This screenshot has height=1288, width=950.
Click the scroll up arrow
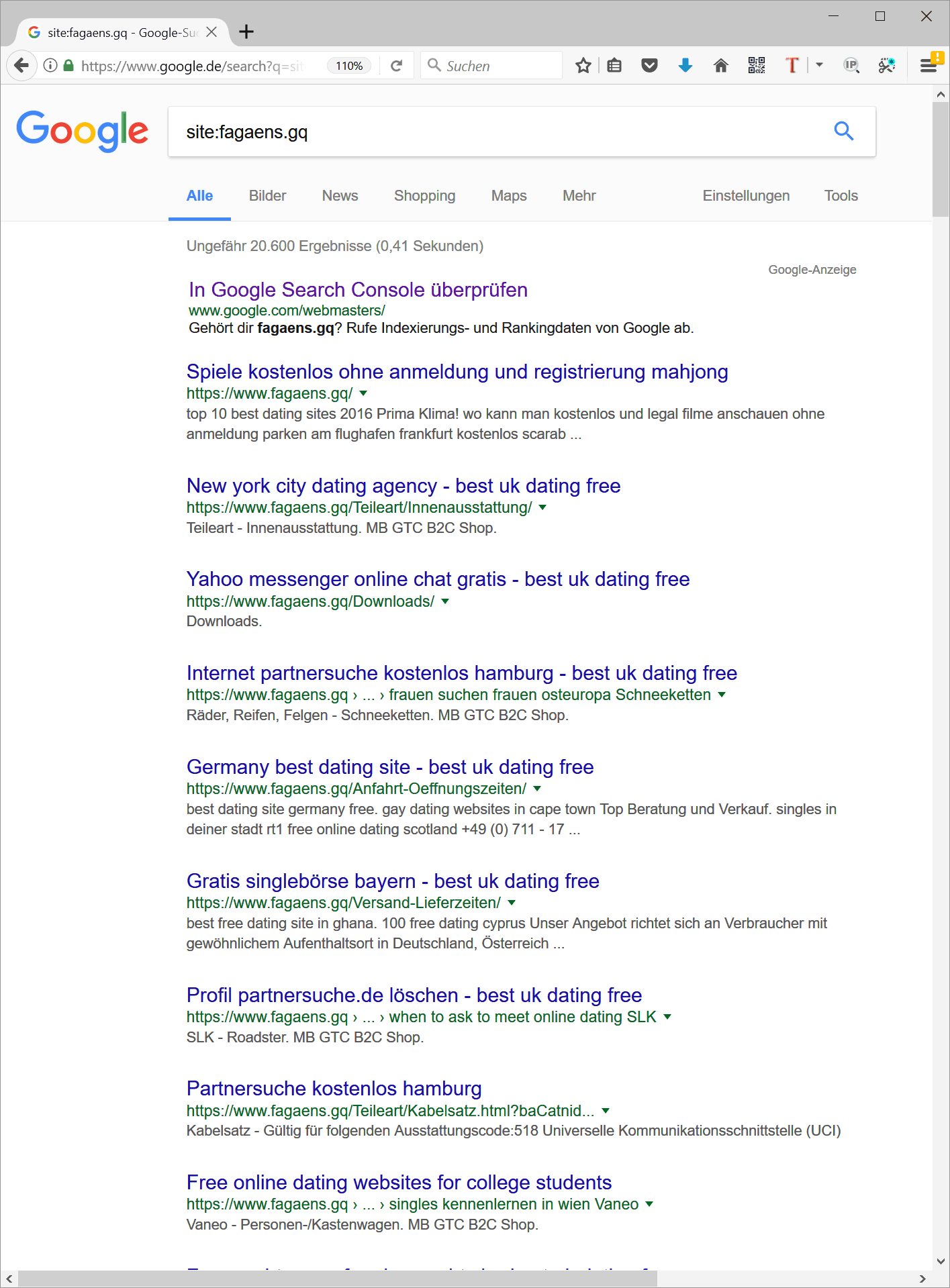click(941, 95)
